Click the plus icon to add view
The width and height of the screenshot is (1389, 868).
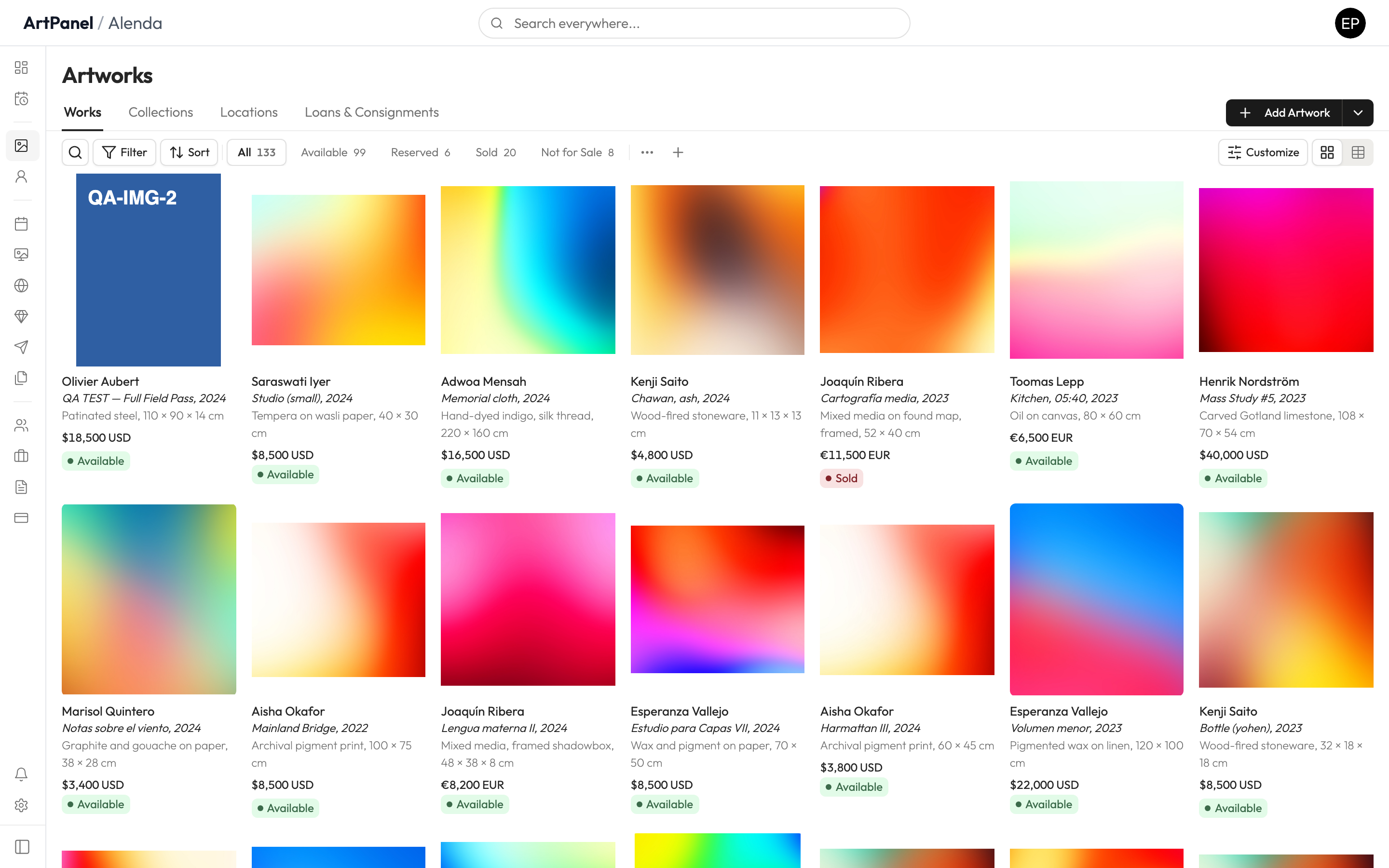pos(678,152)
